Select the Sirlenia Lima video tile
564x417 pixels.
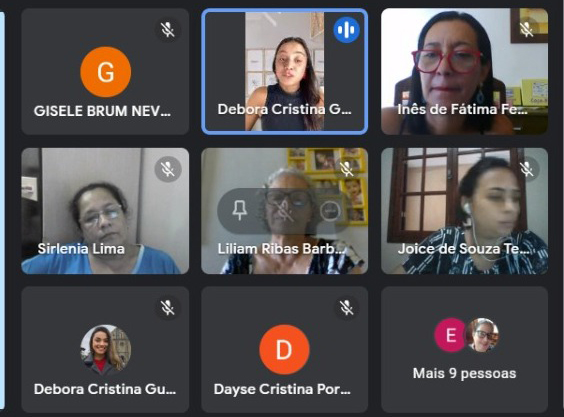[x=105, y=211]
